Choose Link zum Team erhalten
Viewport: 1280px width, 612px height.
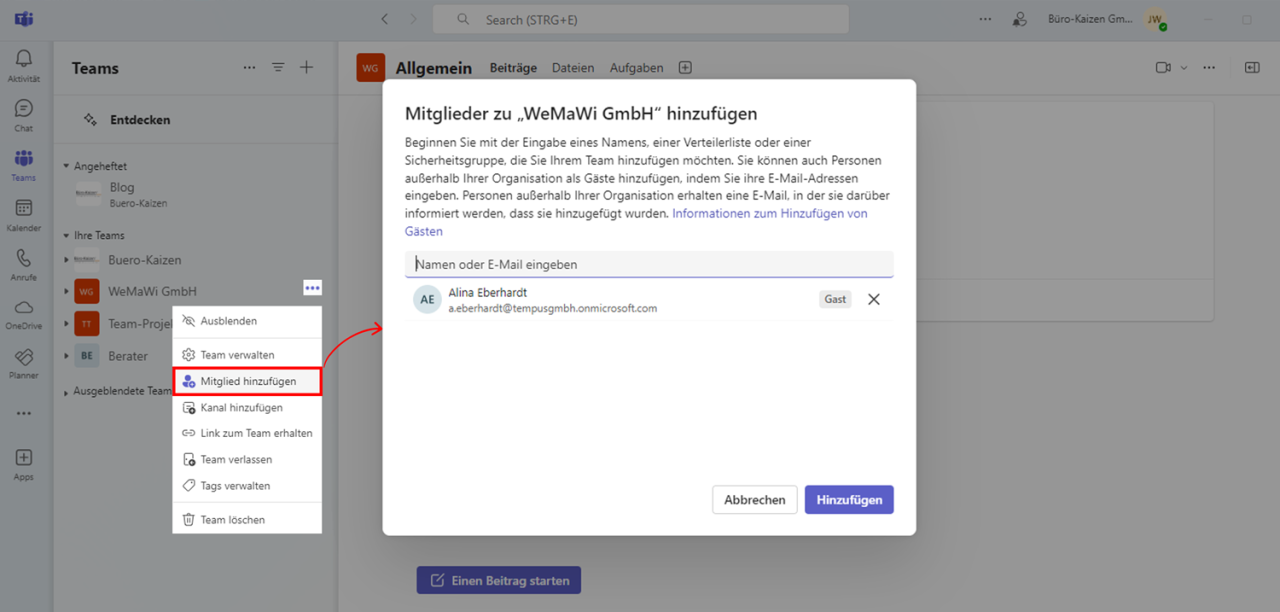[x=247, y=433]
